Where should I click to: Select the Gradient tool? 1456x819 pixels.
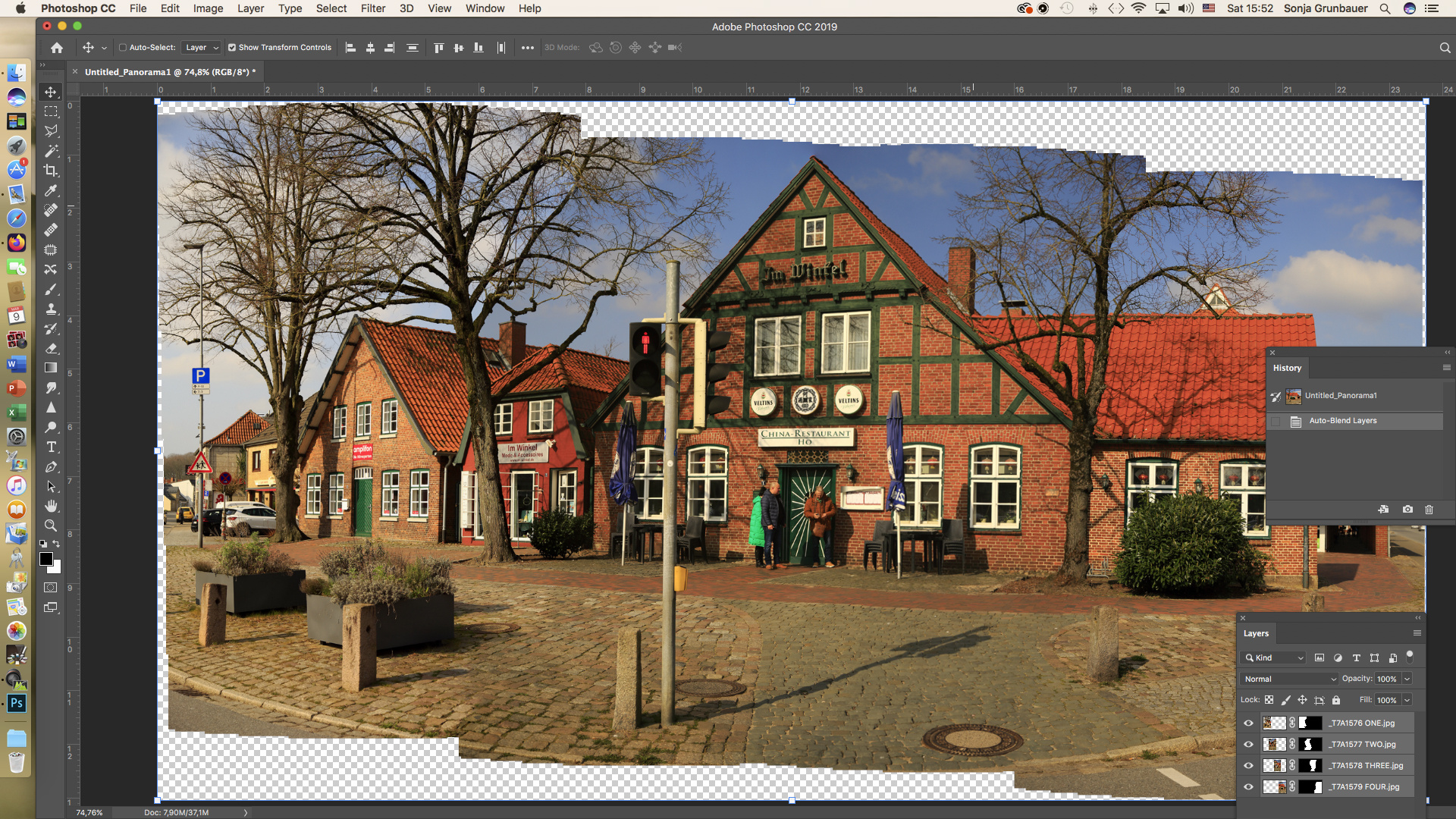[51, 368]
